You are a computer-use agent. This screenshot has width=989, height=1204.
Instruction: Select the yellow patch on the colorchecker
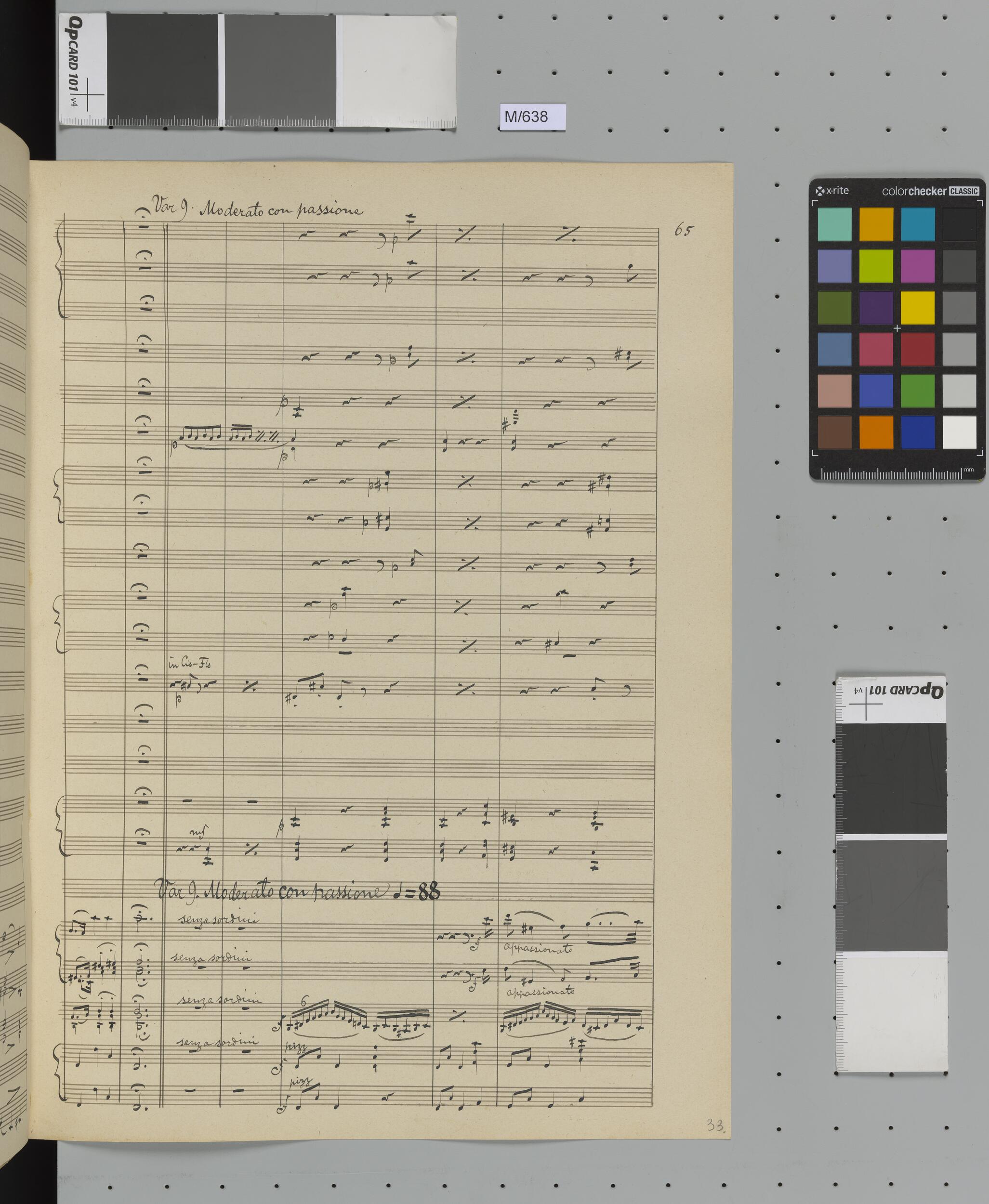coord(917,308)
